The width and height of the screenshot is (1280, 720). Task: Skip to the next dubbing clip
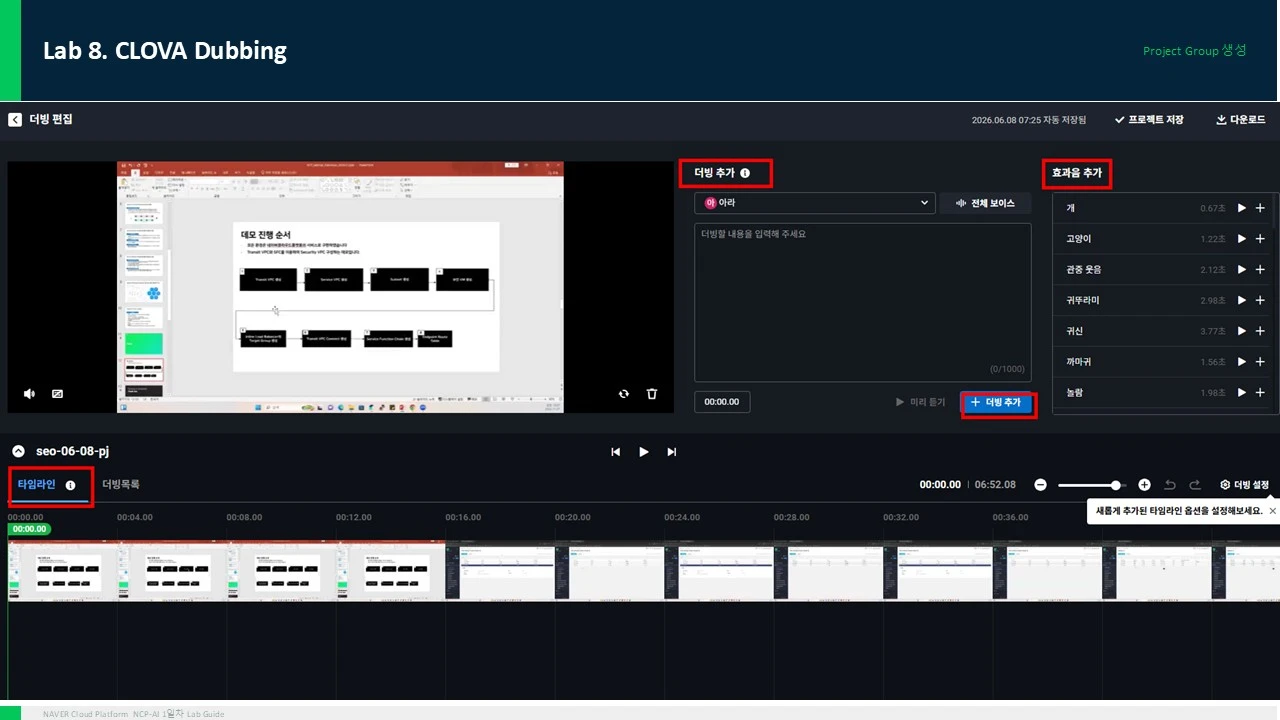[672, 452]
